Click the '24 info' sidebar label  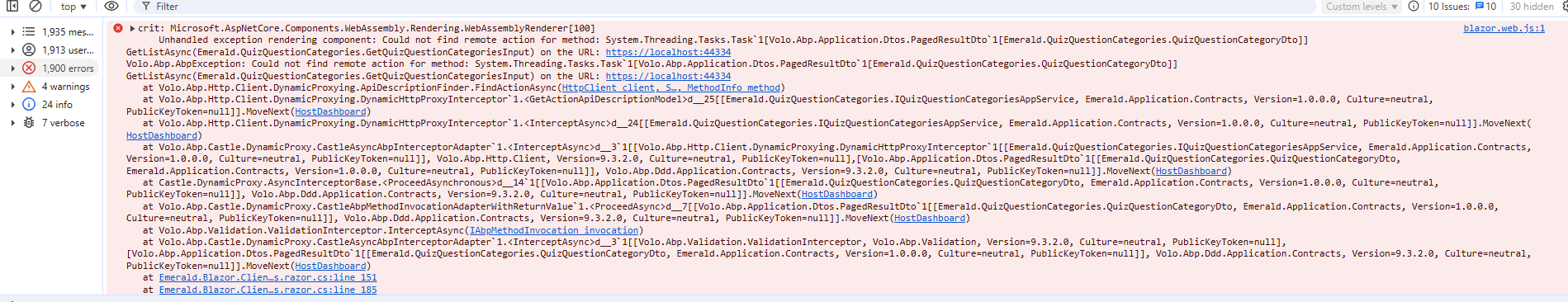(x=57, y=105)
